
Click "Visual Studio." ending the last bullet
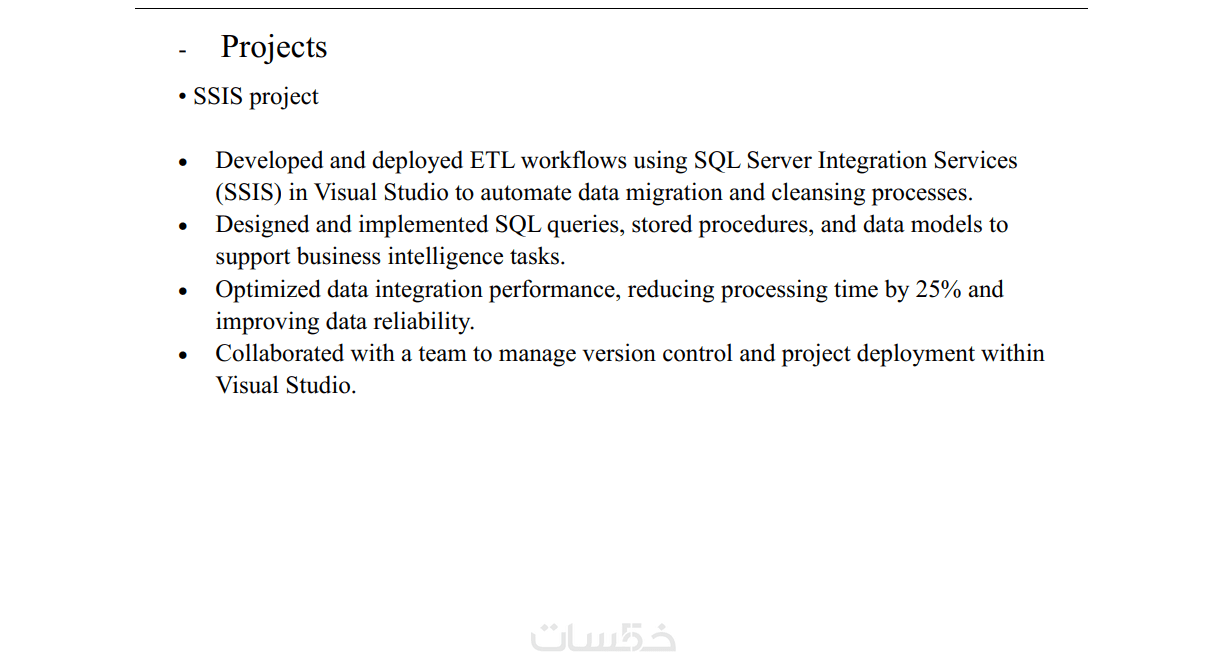pos(286,386)
